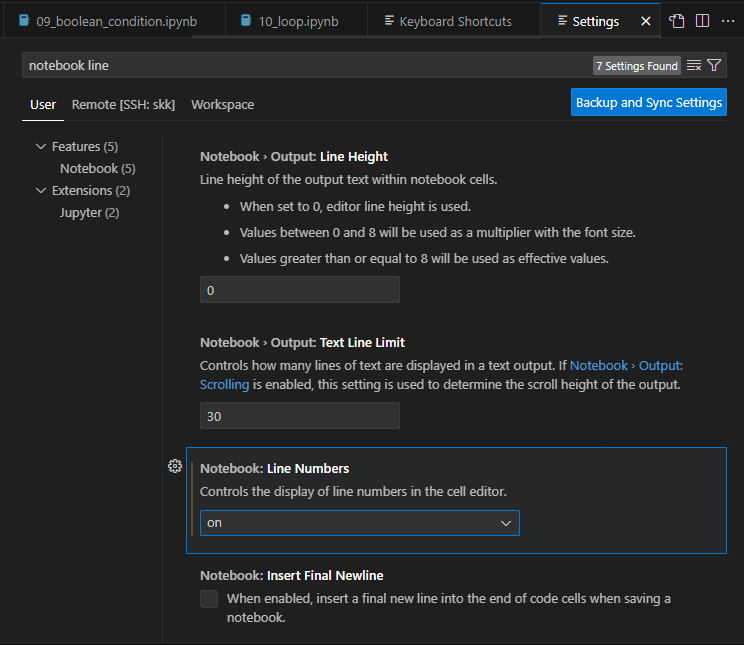Image resolution: width=744 pixels, height=645 pixels.
Task: Switch to Keyboard Shortcuts tab
Action: click(x=455, y=21)
